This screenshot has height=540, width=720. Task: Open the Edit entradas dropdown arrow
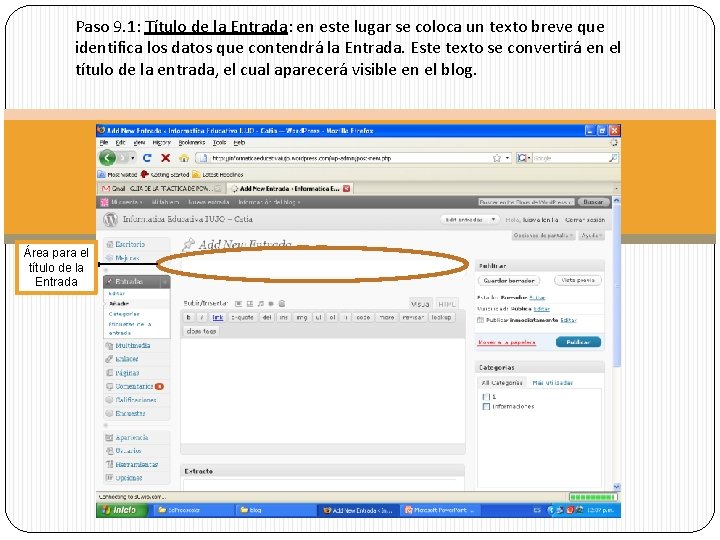pyautogui.click(x=494, y=219)
